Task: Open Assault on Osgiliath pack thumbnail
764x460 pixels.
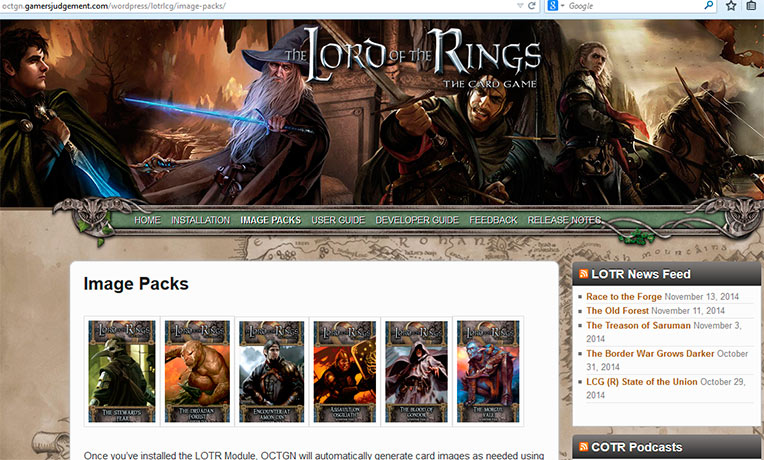Action: pyautogui.click(x=344, y=371)
